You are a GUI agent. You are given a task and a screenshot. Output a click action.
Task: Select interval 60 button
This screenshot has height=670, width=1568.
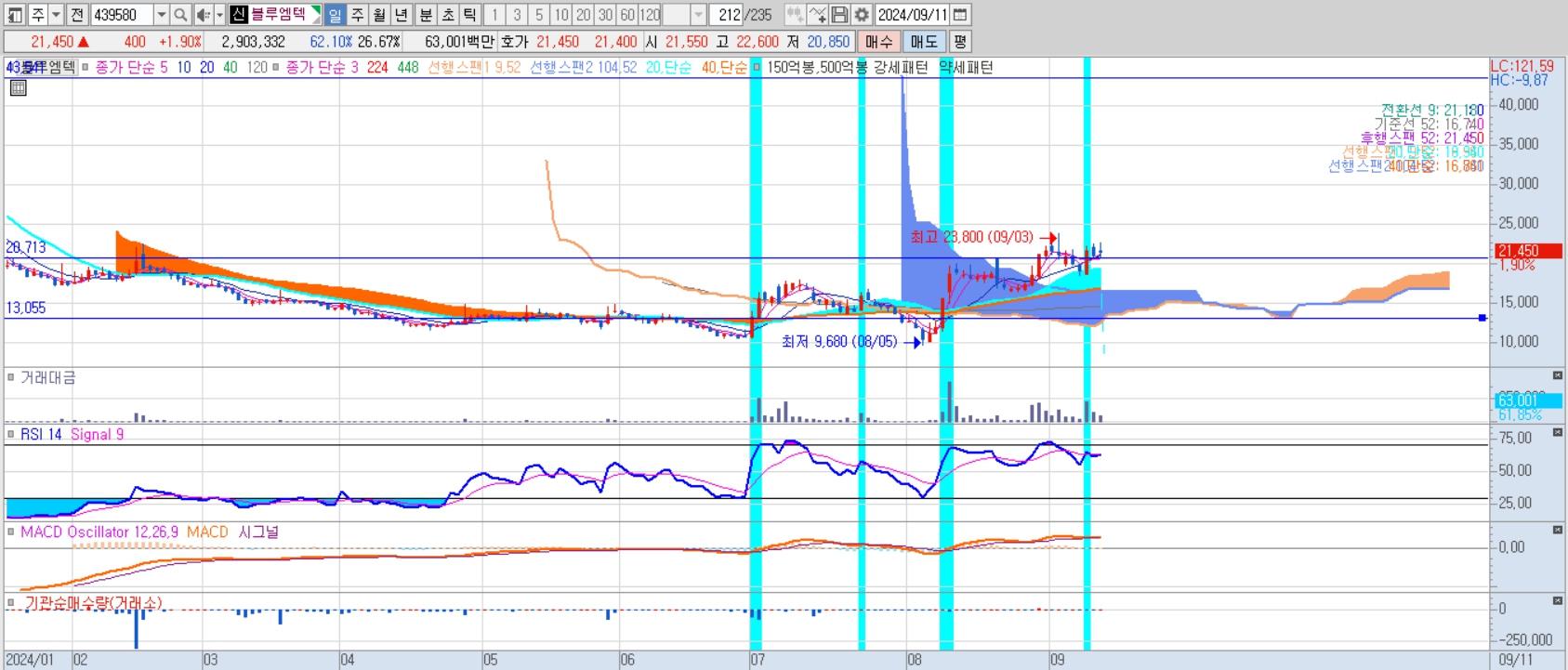tap(627, 15)
